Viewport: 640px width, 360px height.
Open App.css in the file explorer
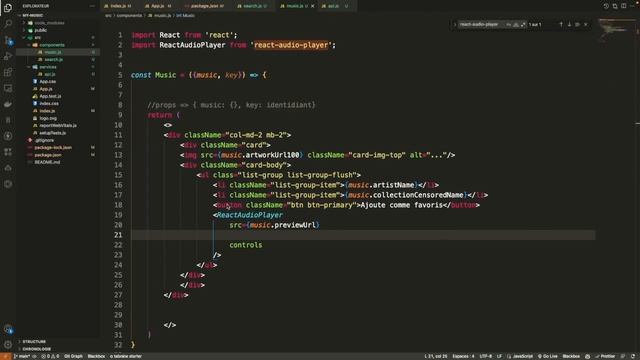coord(57,82)
